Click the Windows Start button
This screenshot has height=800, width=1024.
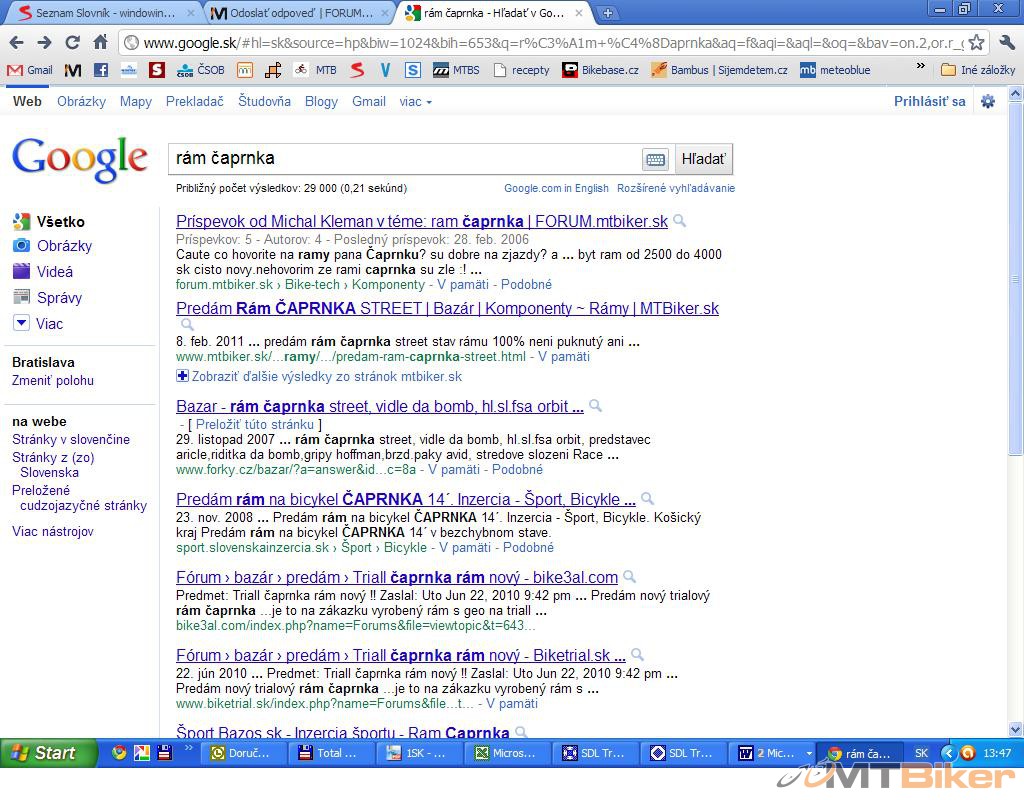point(45,753)
